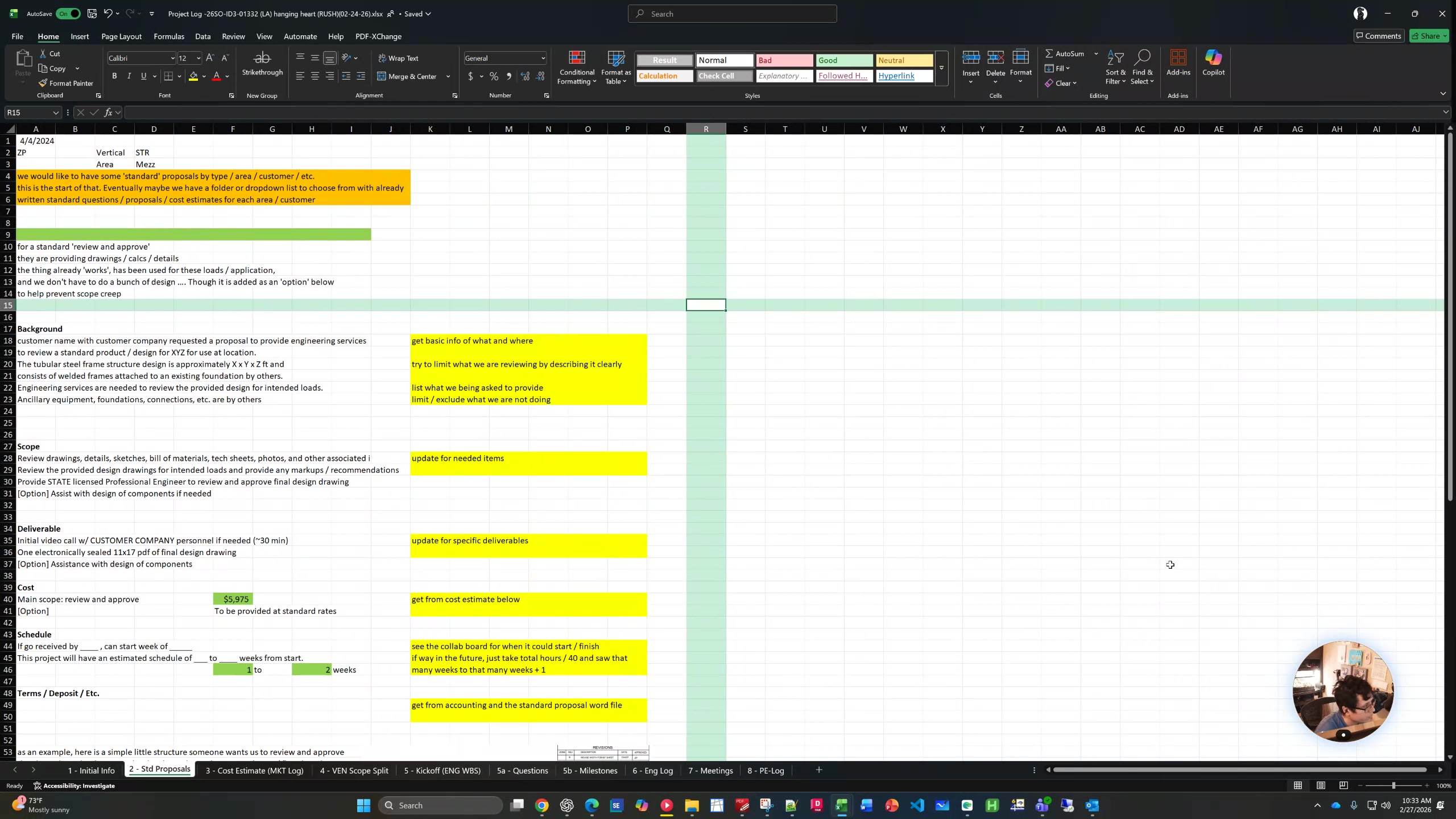Click the Format Painter icon
This screenshot has height=819, width=1456.
[x=43, y=83]
